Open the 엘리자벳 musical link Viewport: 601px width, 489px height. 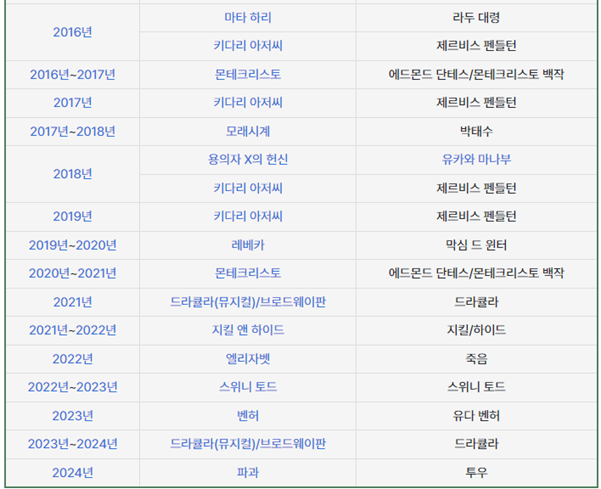[248, 359]
